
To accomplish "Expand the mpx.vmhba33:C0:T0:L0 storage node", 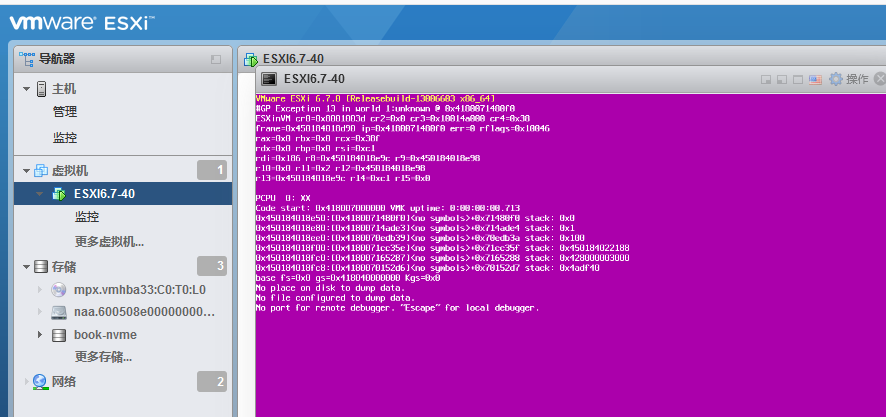I will coord(40,290).
